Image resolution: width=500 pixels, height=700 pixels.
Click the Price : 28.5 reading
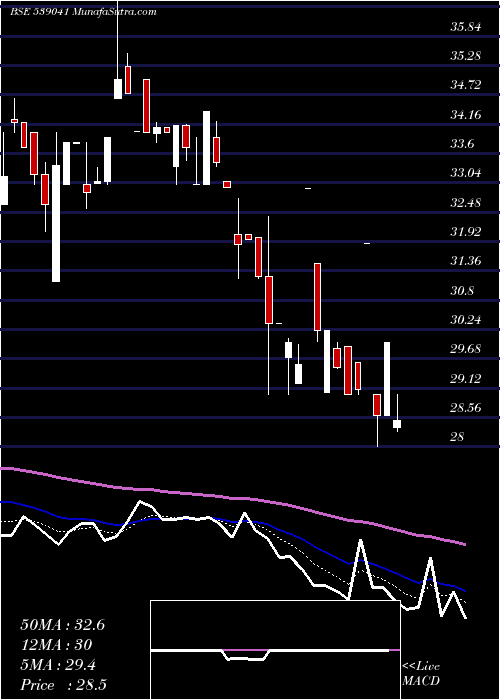63,685
